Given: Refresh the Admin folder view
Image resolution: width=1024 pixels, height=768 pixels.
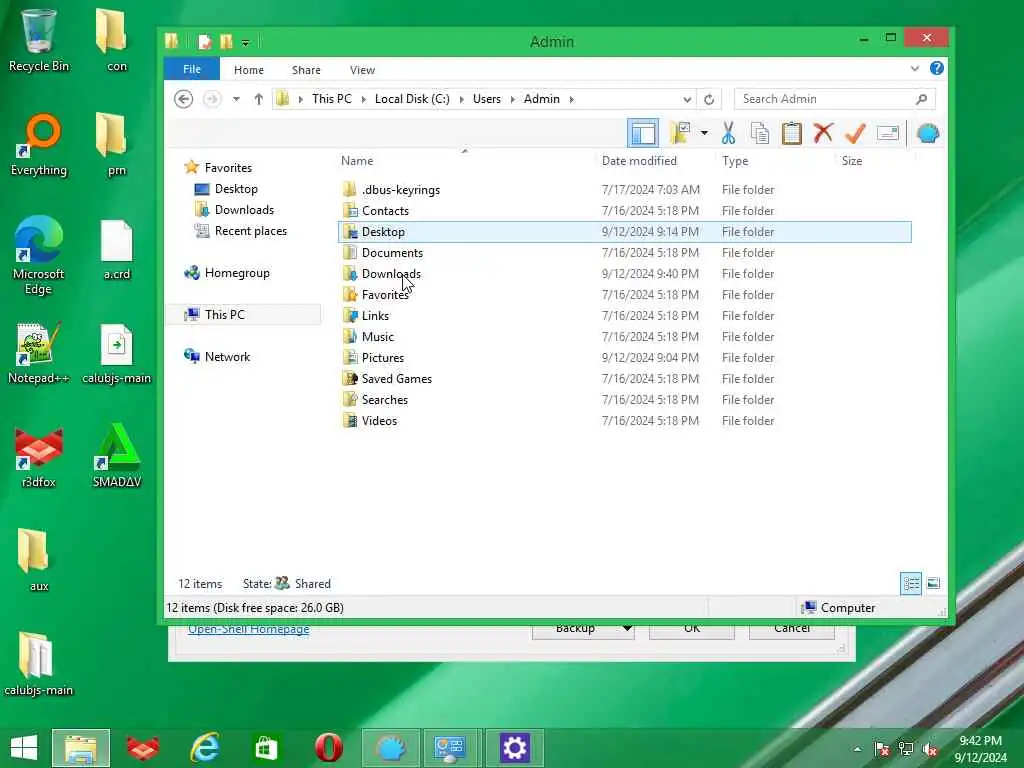Looking at the screenshot, I should pos(709,99).
